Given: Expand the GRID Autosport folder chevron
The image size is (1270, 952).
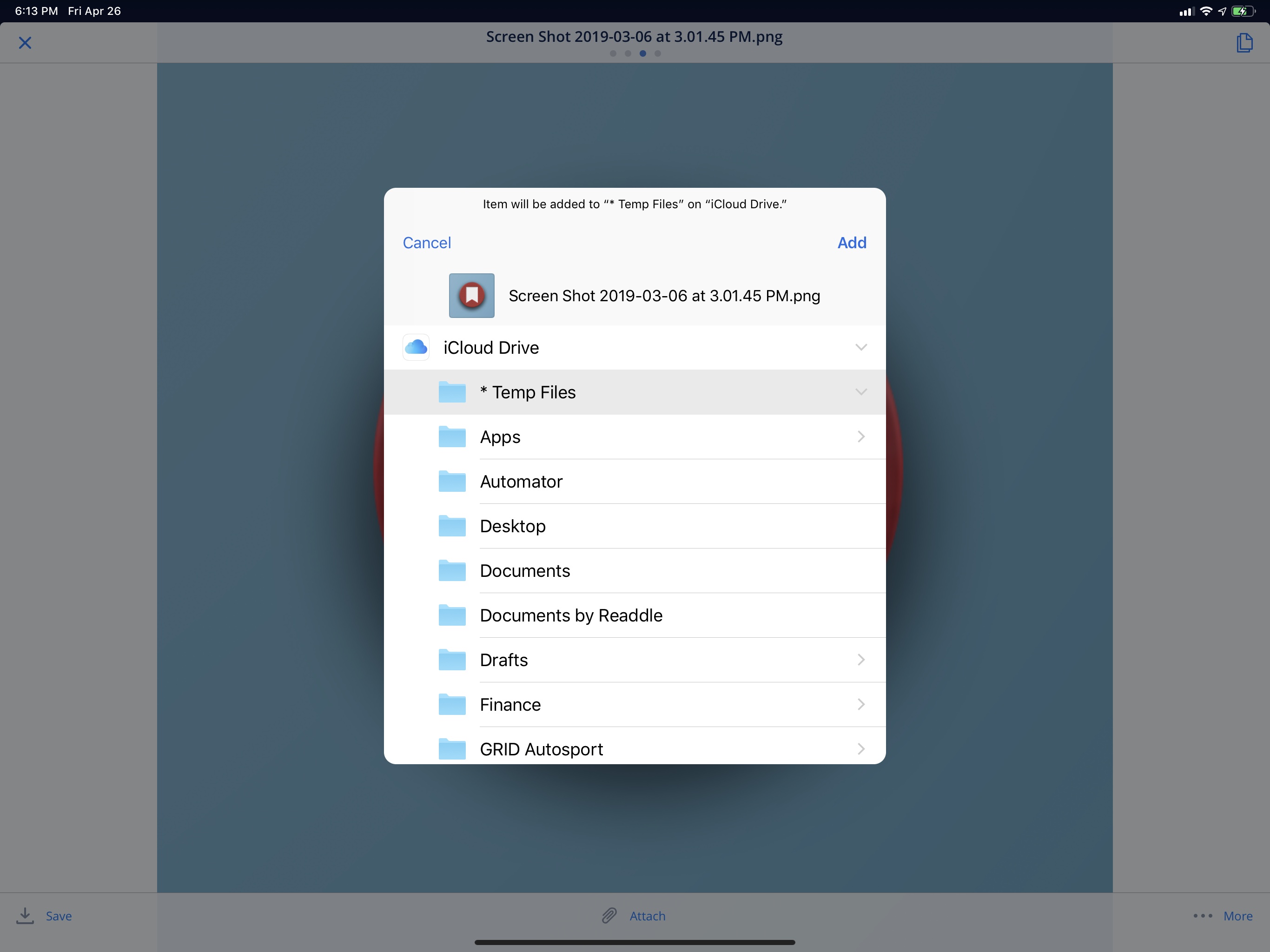Looking at the screenshot, I should [x=861, y=749].
